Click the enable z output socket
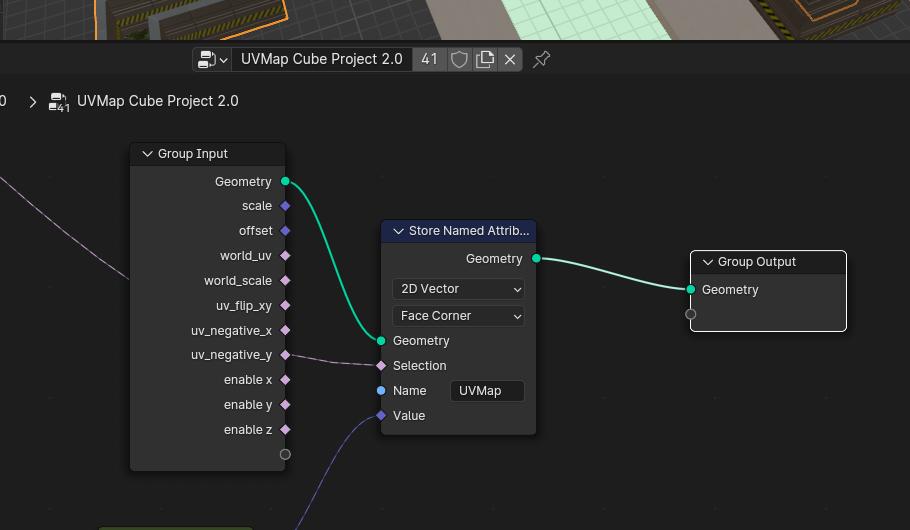The image size is (910, 530). 285,430
